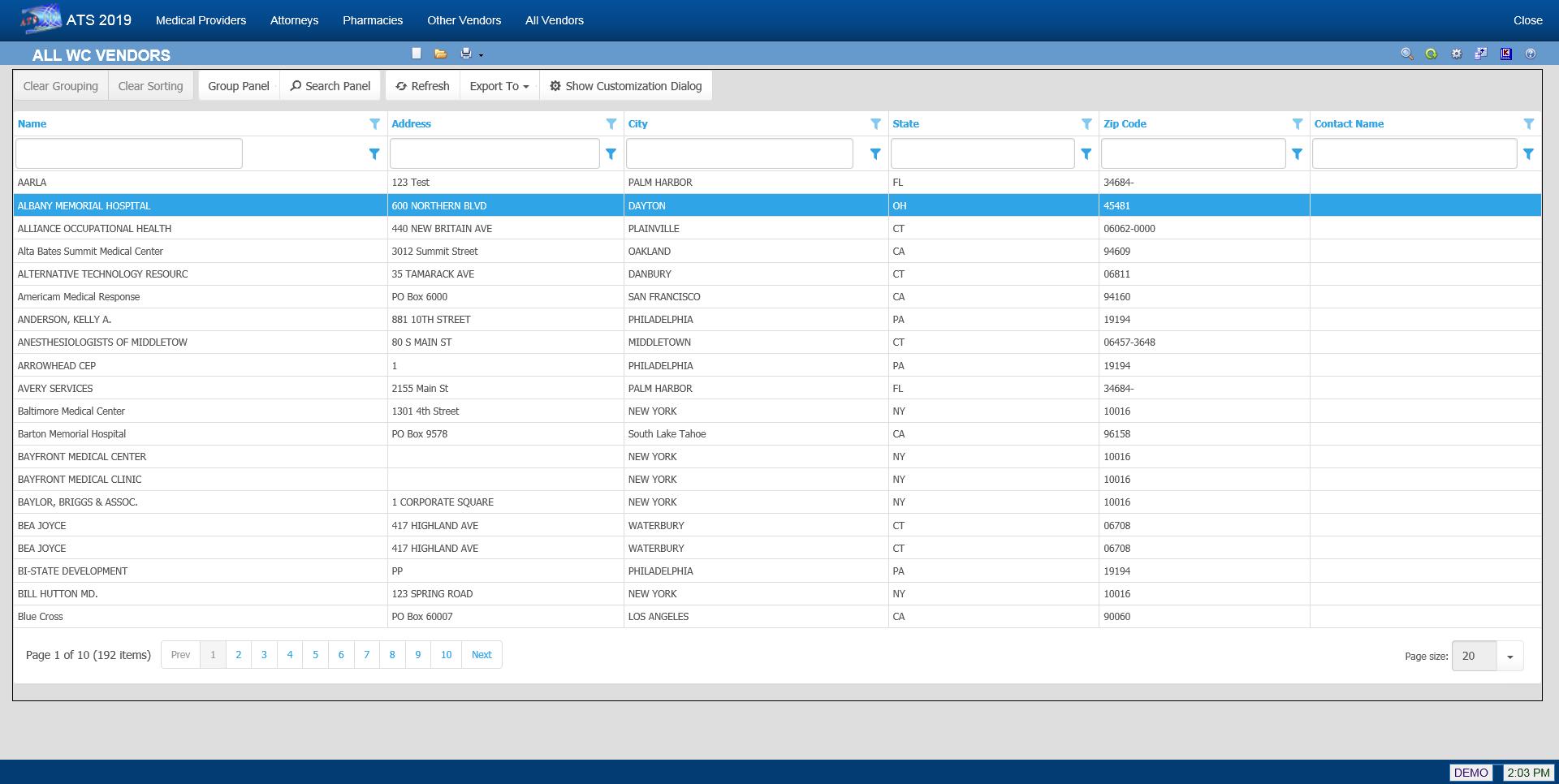Viewport: 1559px width, 784px height.
Task: Click the printer icon
Action: (x=466, y=54)
